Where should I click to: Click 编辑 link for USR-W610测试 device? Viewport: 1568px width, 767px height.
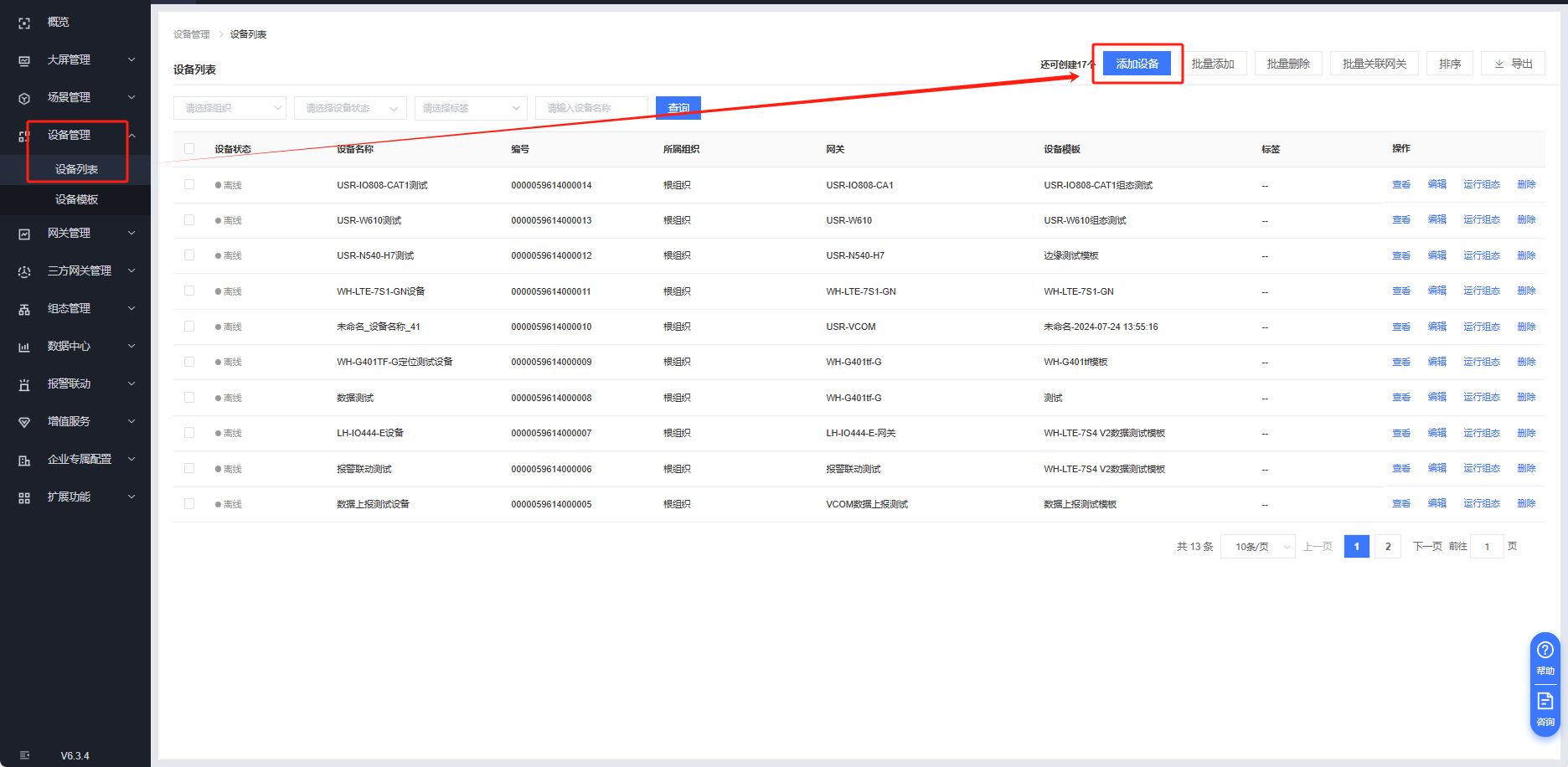coord(1436,220)
